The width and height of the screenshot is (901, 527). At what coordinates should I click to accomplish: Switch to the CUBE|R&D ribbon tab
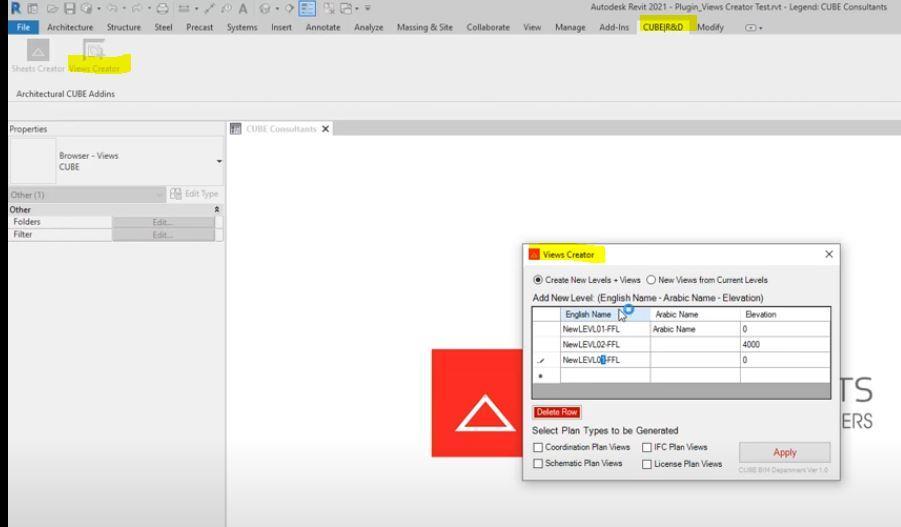663,27
